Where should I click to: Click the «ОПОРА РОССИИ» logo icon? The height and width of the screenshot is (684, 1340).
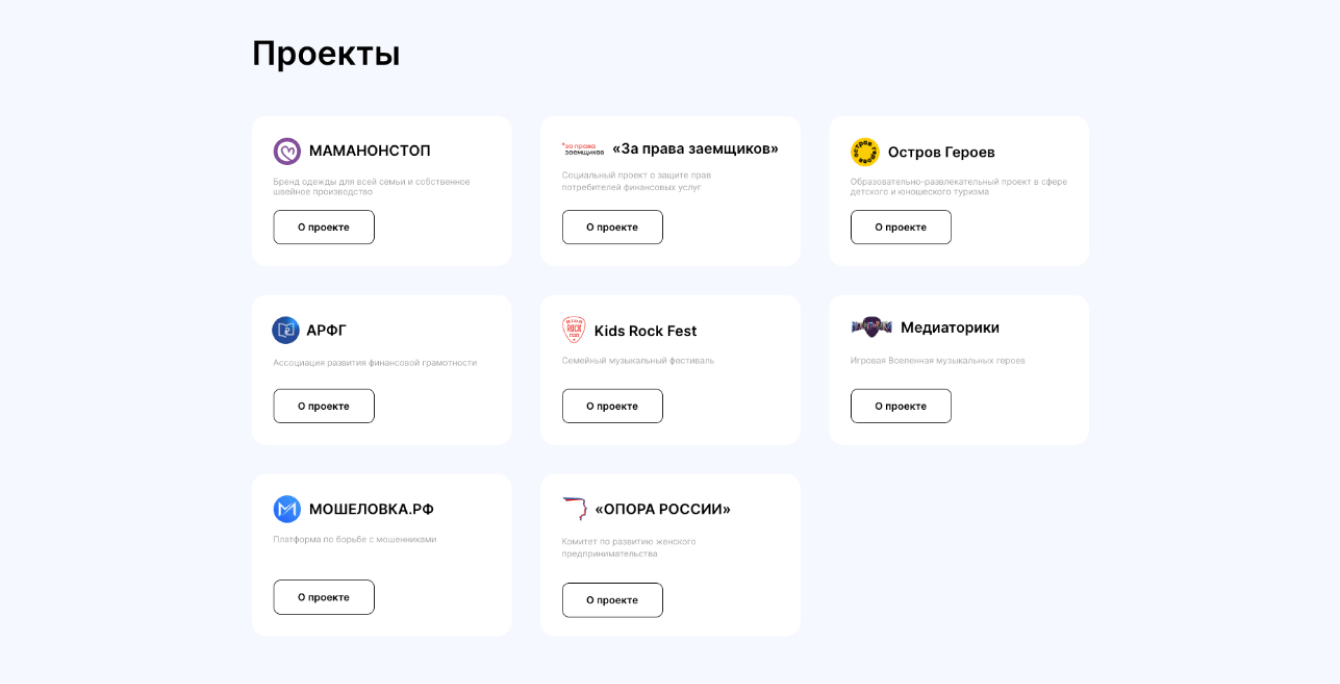574,509
